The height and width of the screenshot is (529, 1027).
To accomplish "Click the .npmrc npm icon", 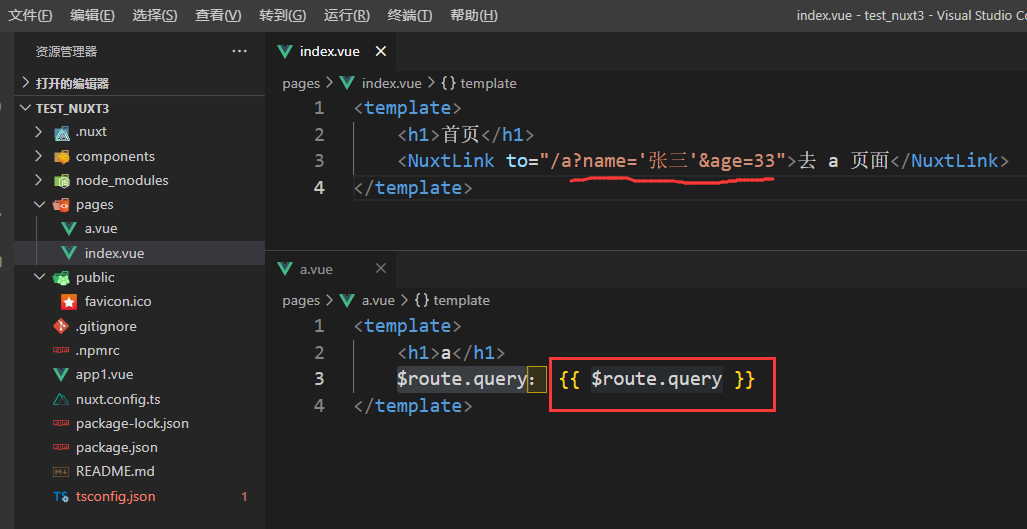I will [61, 351].
